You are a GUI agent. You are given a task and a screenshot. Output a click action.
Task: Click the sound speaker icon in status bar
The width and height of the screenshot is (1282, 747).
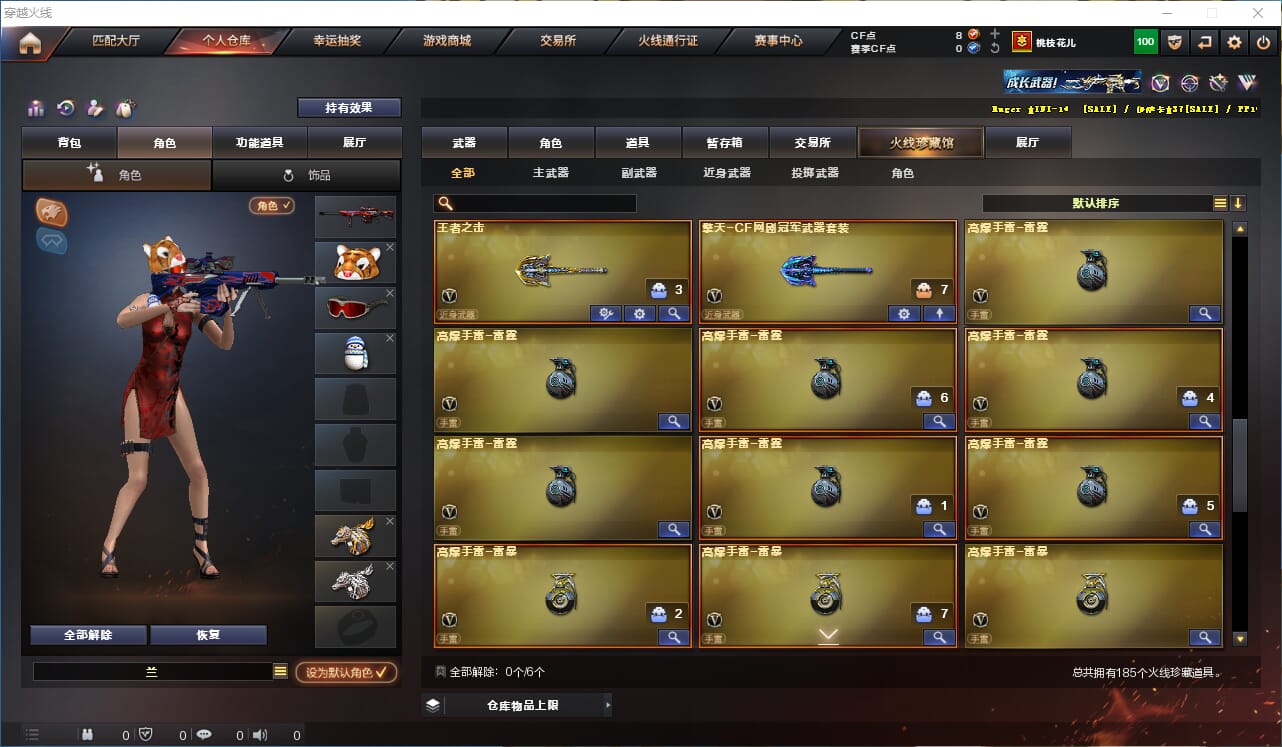(260, 735)
